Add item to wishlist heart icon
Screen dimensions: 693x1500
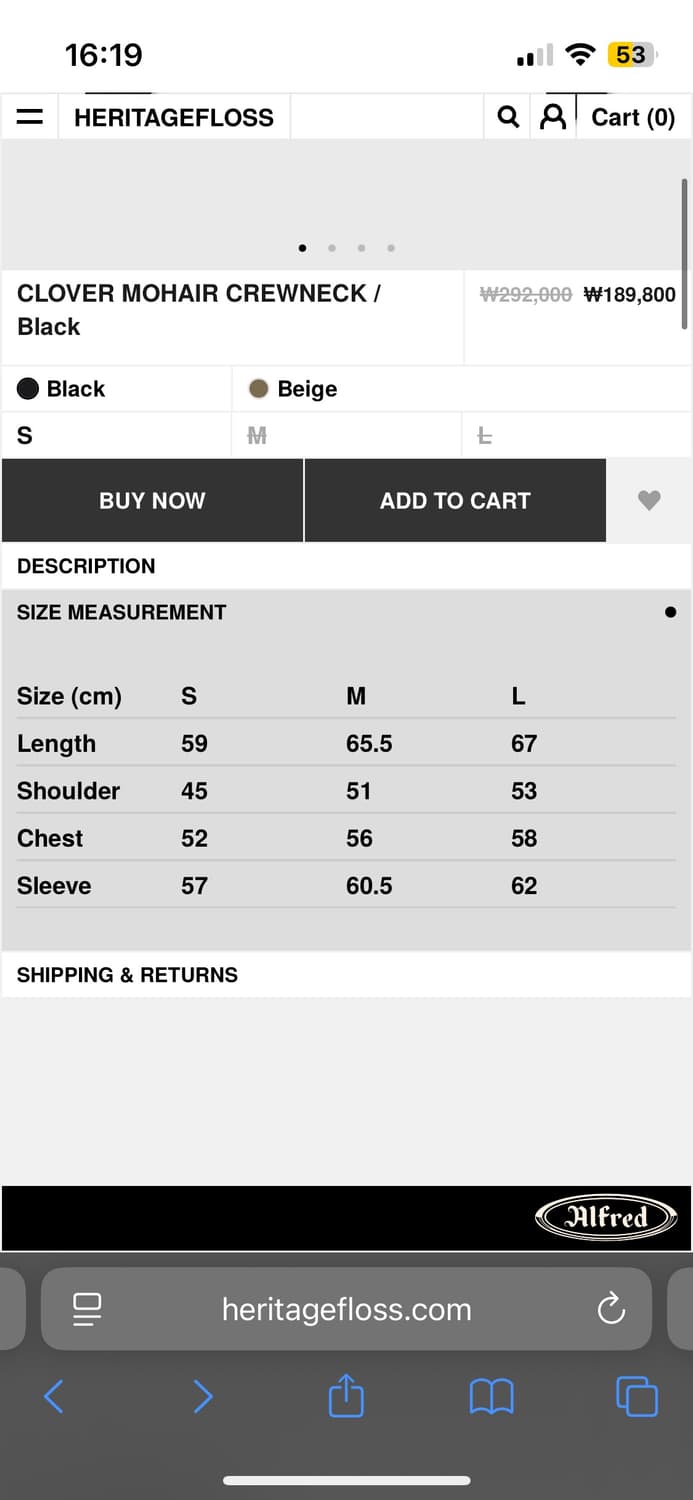(649, 500)
